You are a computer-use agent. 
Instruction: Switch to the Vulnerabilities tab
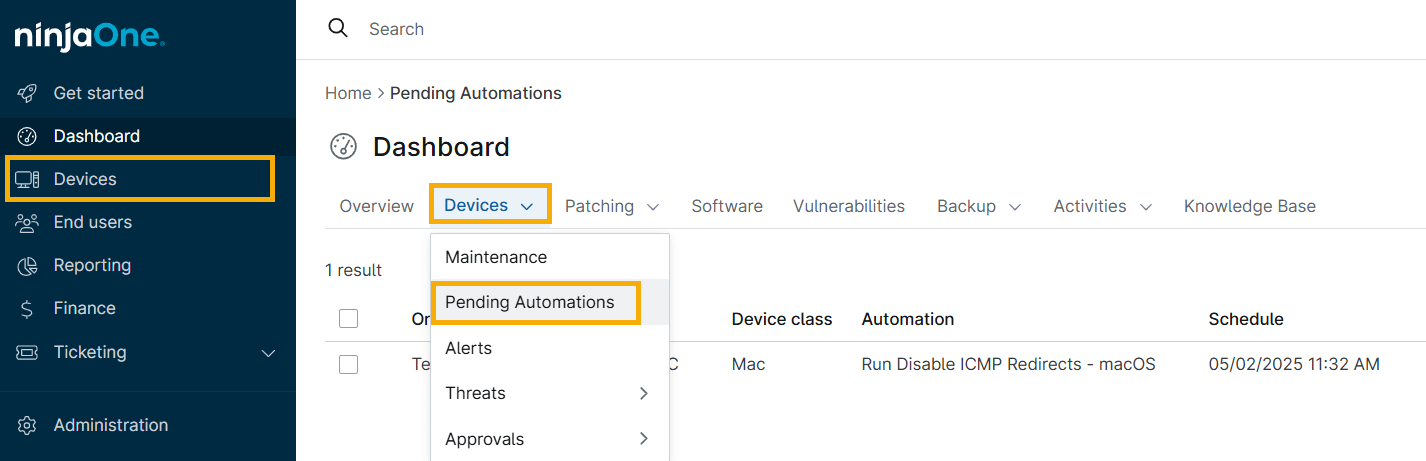[x=849, y=206]
